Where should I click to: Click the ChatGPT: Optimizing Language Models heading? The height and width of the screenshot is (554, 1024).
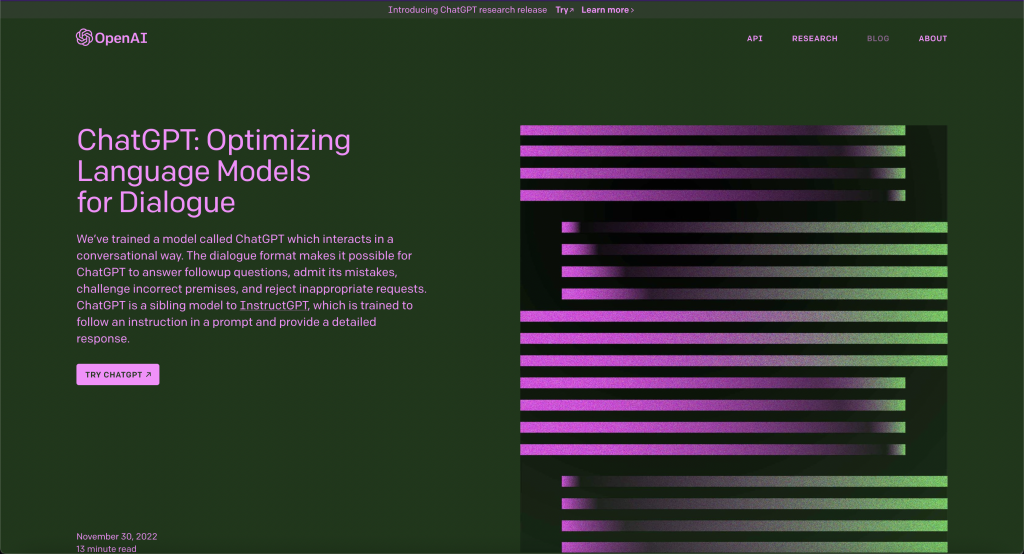(x=214, y=170)
